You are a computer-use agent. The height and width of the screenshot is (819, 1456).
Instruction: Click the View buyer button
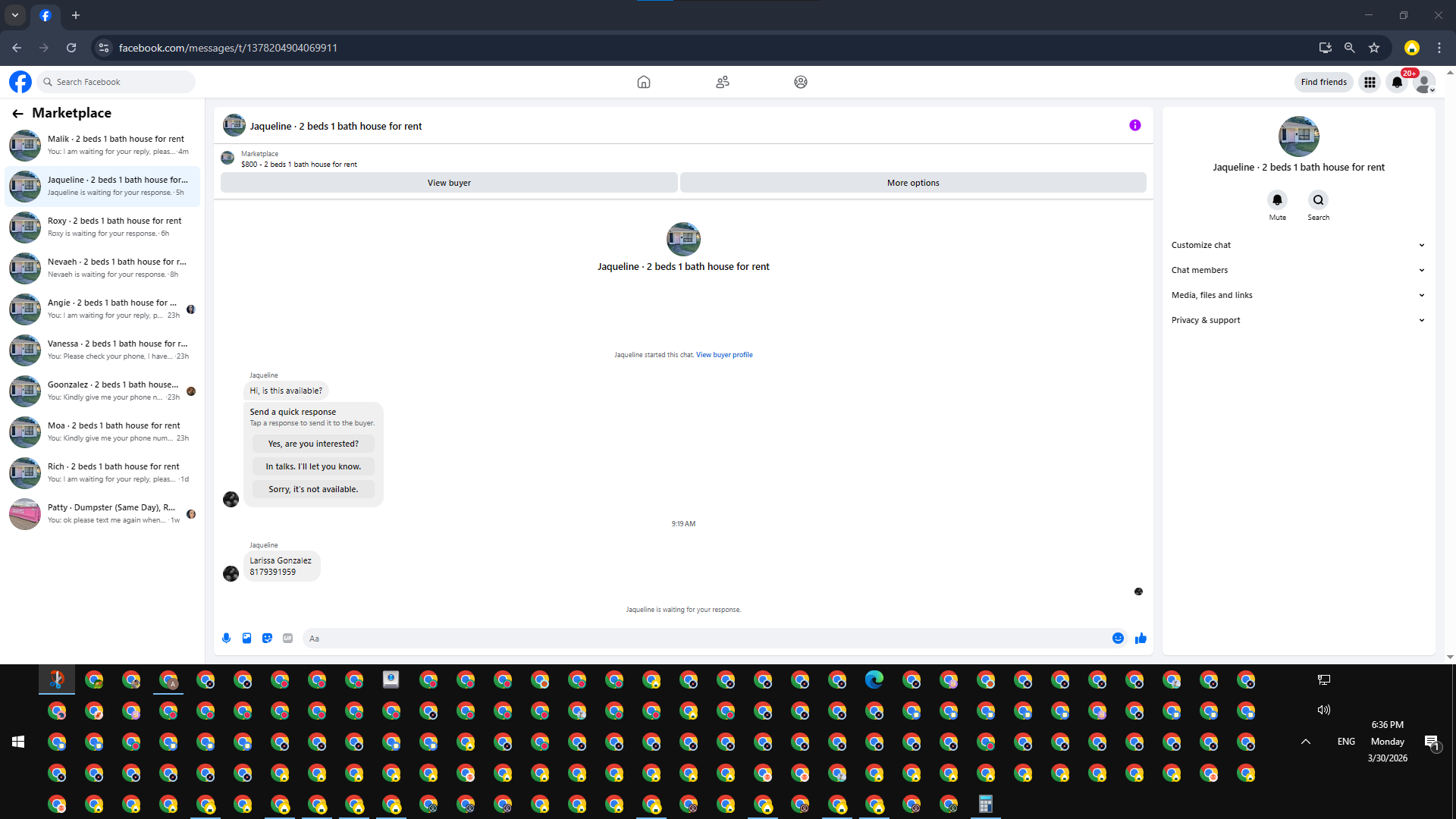449,183
